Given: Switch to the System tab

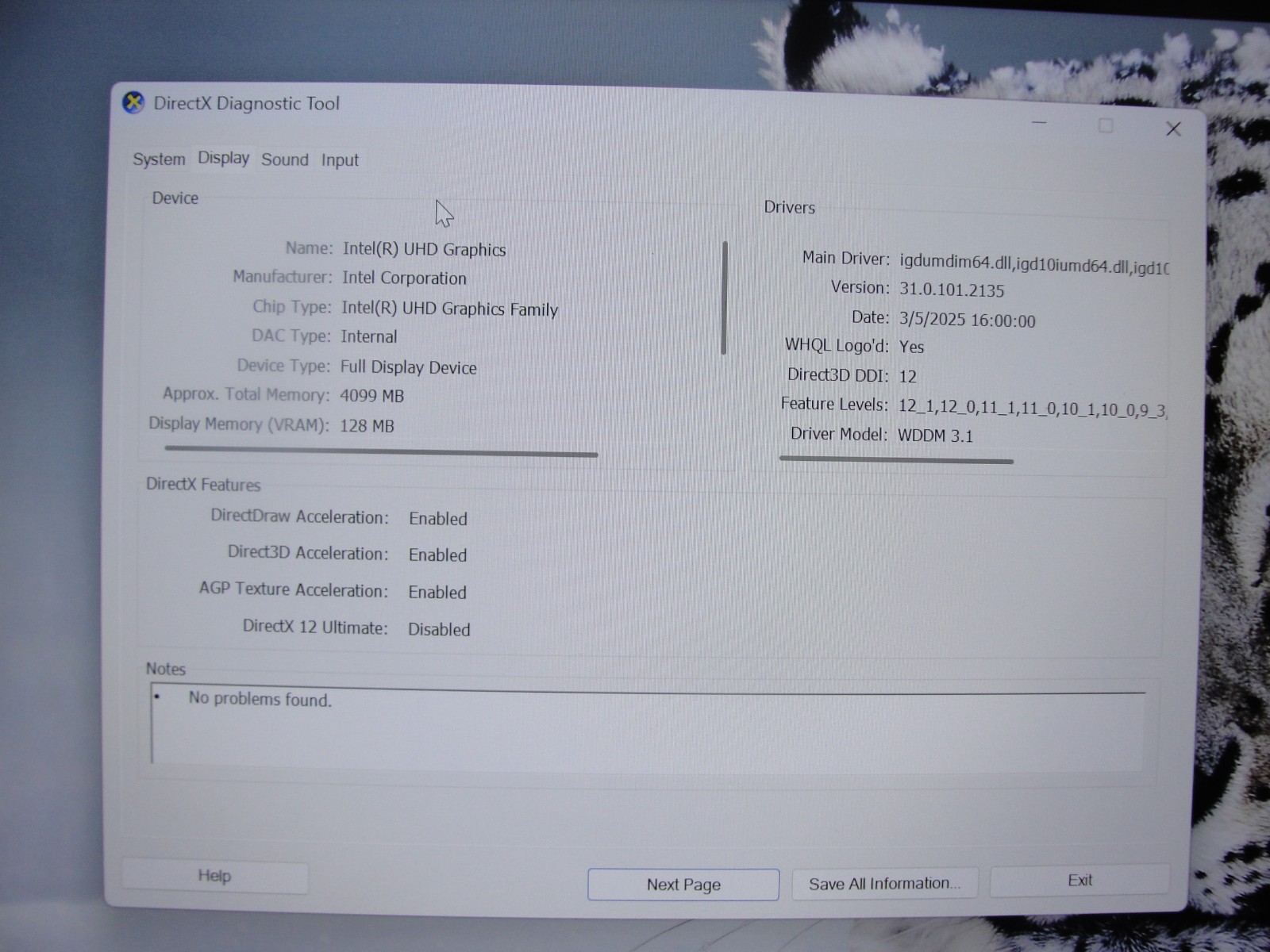Looking at the screenshot, I should (159, 159).
